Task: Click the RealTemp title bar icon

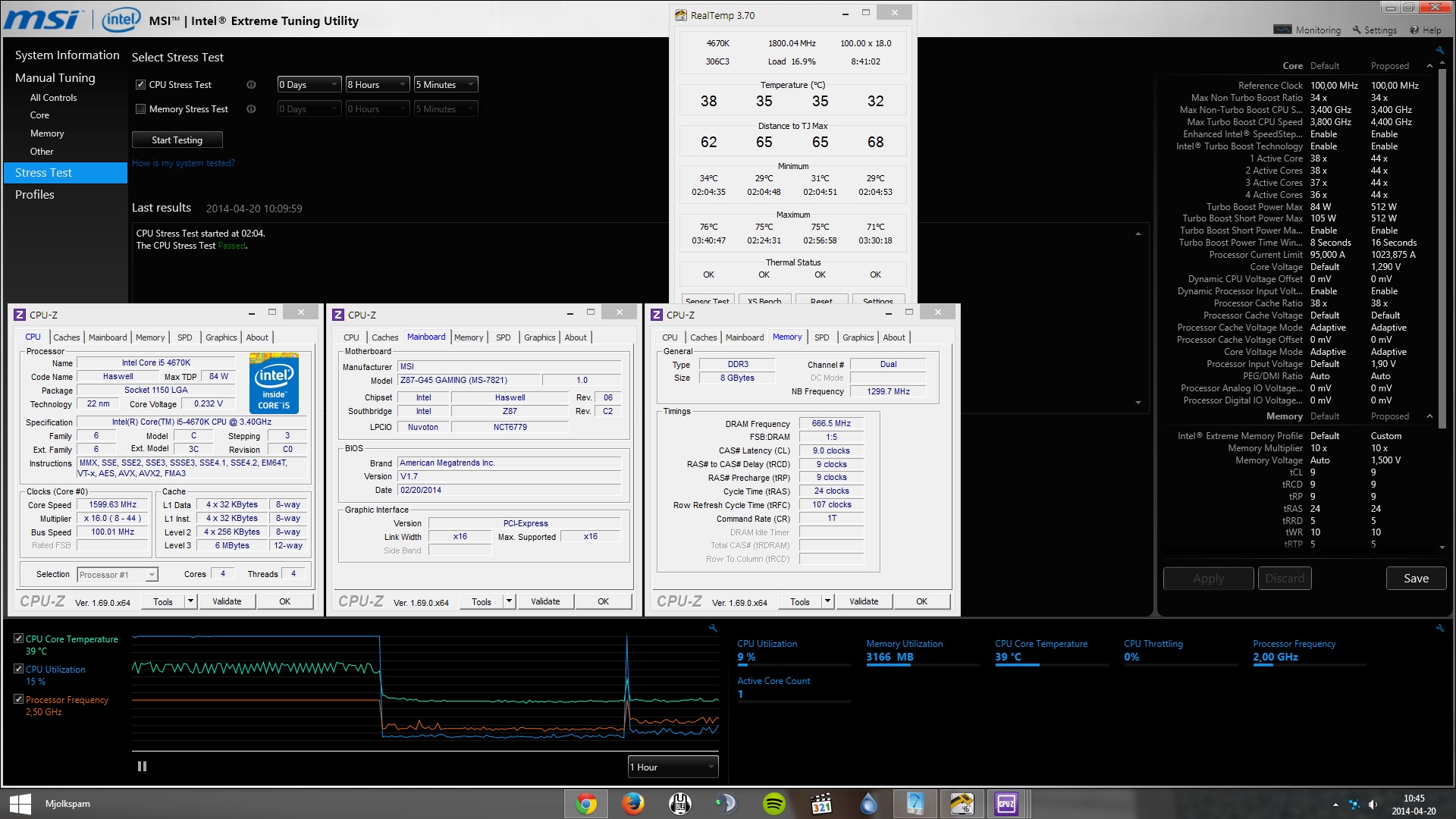Action: pyautogui.click(x=681, y=15)
